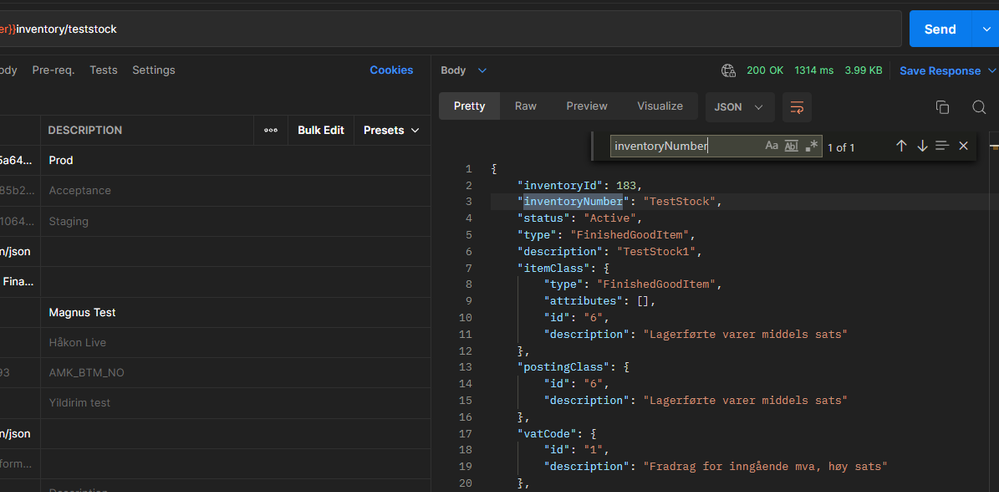Click the search magnifier icon in response
The width and height of the screenshot is (999, 492).
979,107
